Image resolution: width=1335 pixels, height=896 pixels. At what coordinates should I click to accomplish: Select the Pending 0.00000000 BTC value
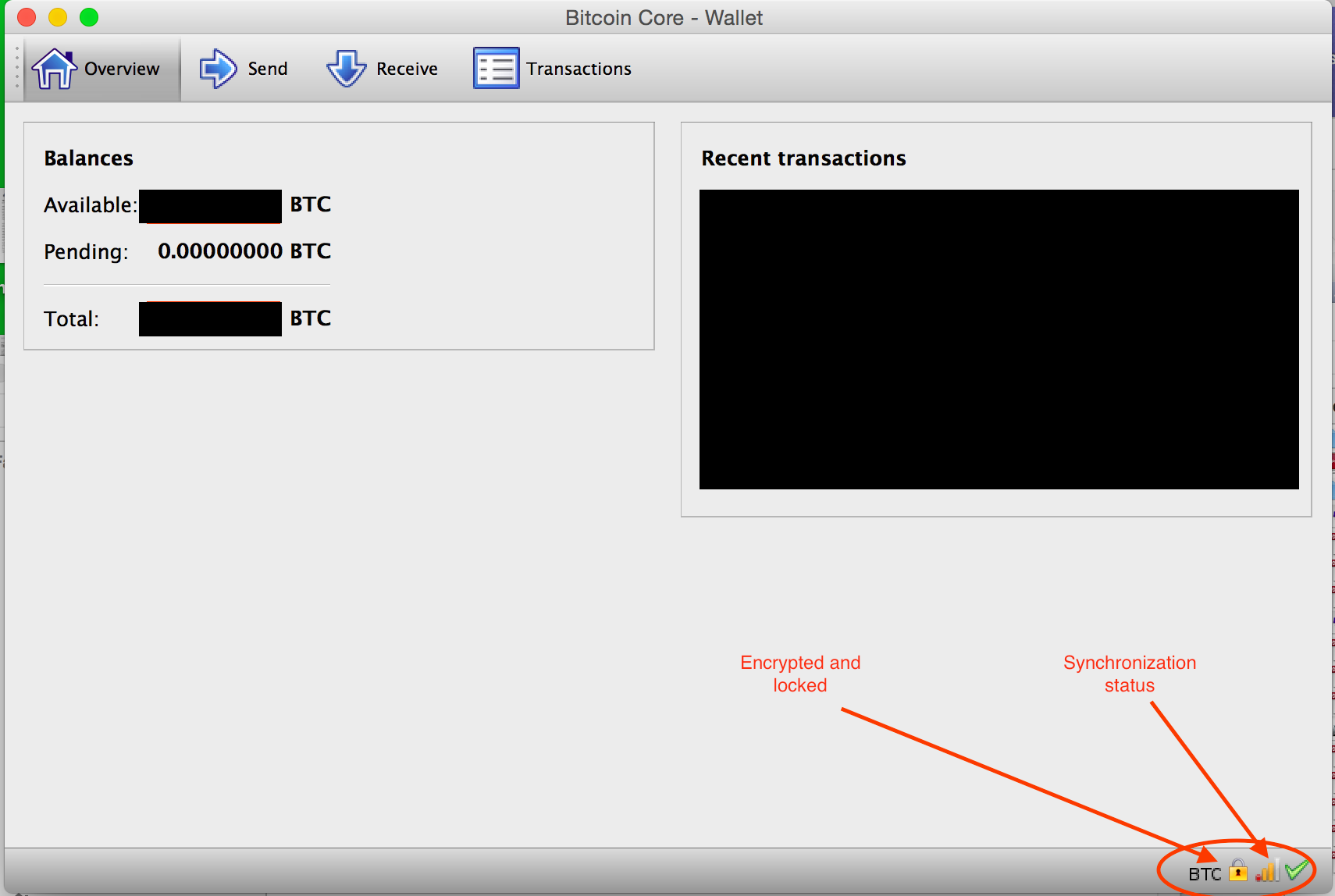click(244, 251)
